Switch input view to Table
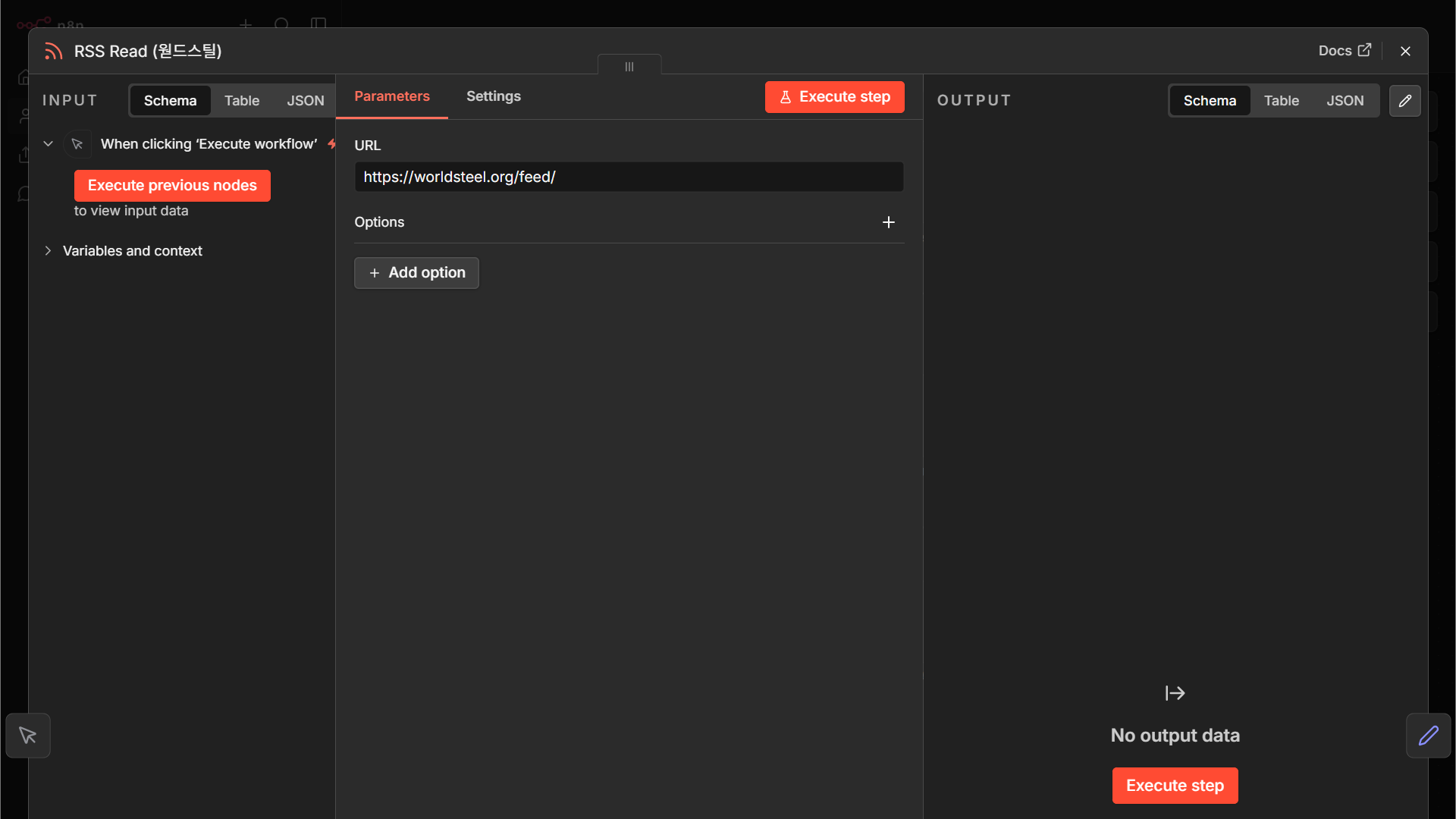1456x819 pixels. [x=242, y=100]
